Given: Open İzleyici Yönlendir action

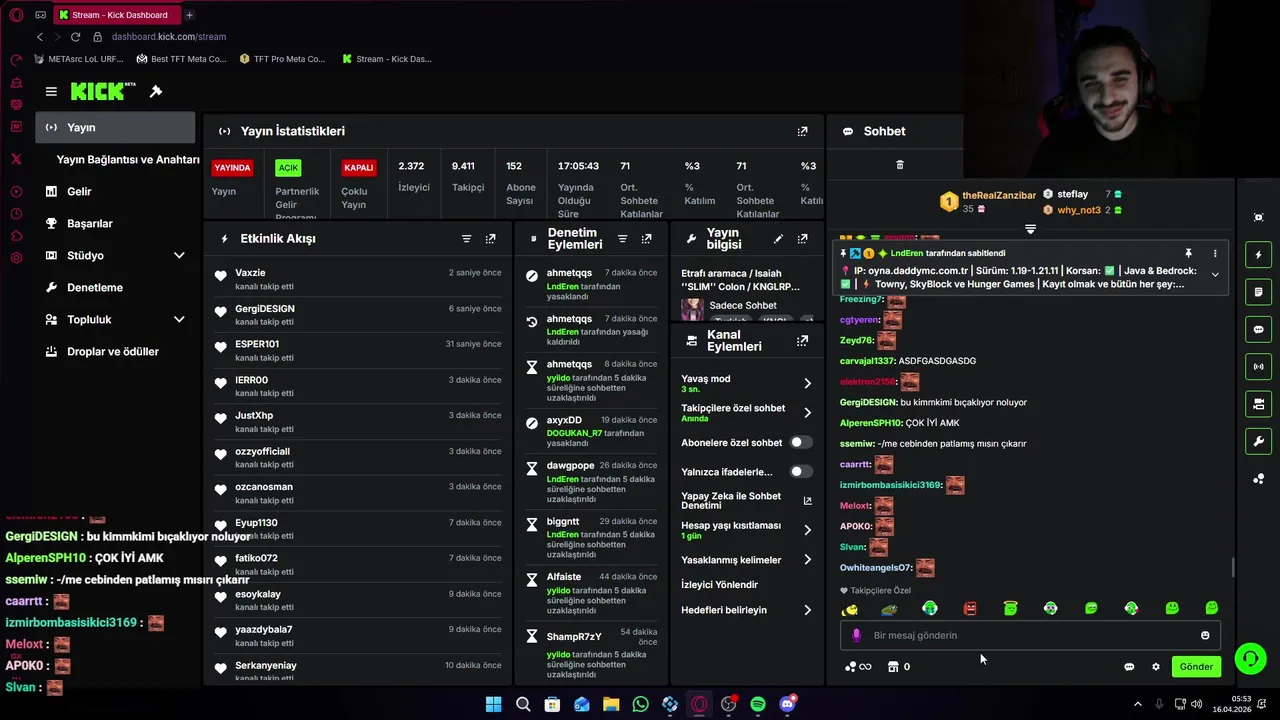Looking at the screenshot, I should point(719,585).
